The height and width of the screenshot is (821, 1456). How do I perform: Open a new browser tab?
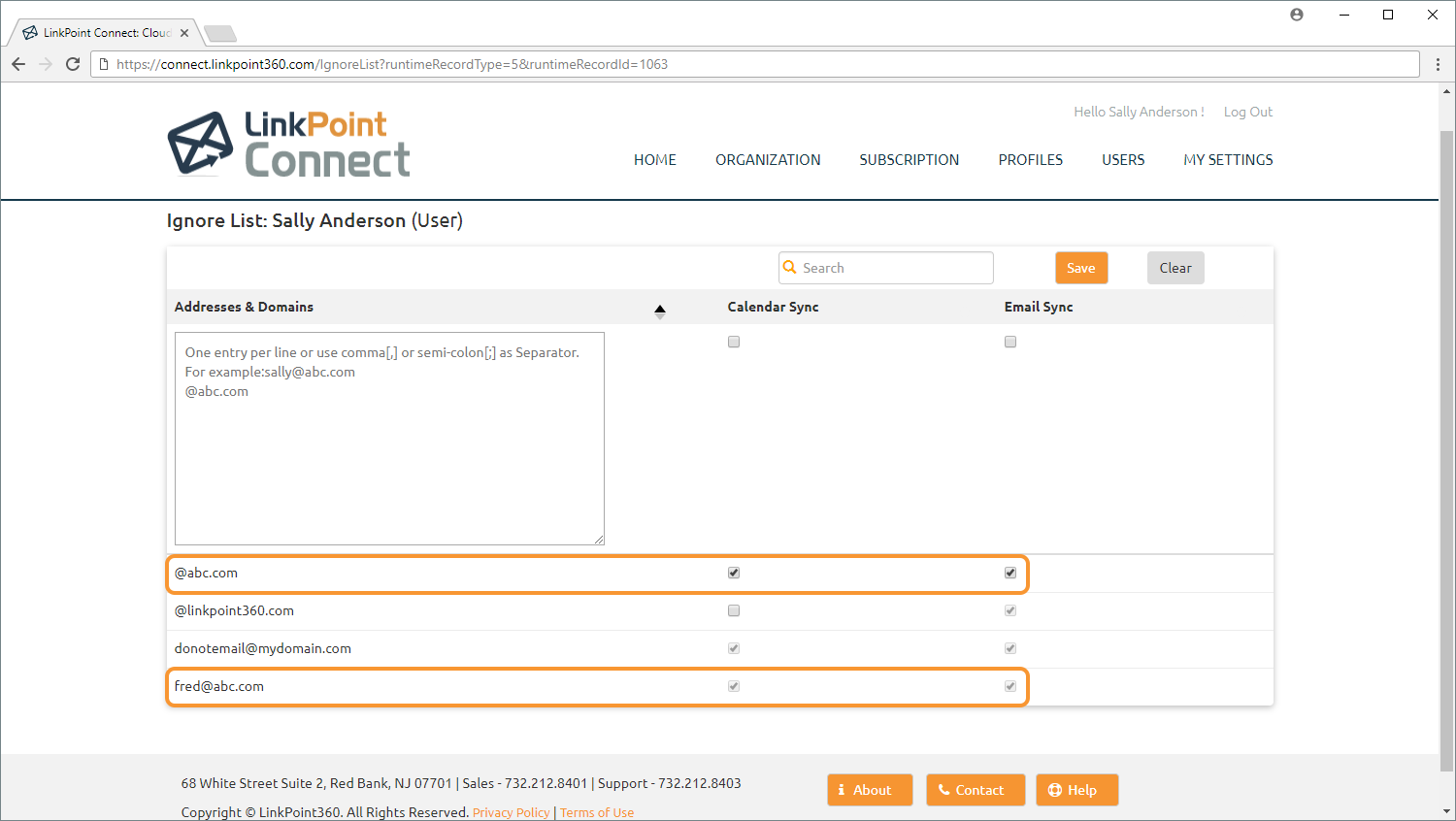(220, 34)
